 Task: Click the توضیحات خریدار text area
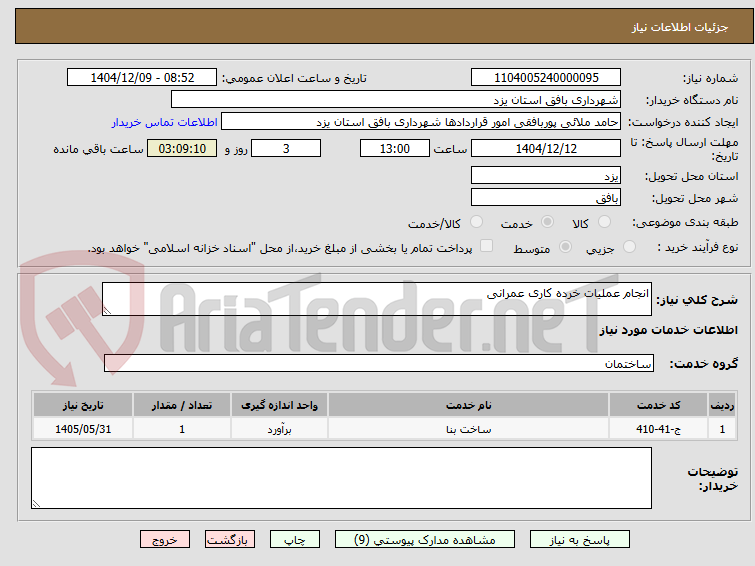pyautogui.click(x=341, y=478)
